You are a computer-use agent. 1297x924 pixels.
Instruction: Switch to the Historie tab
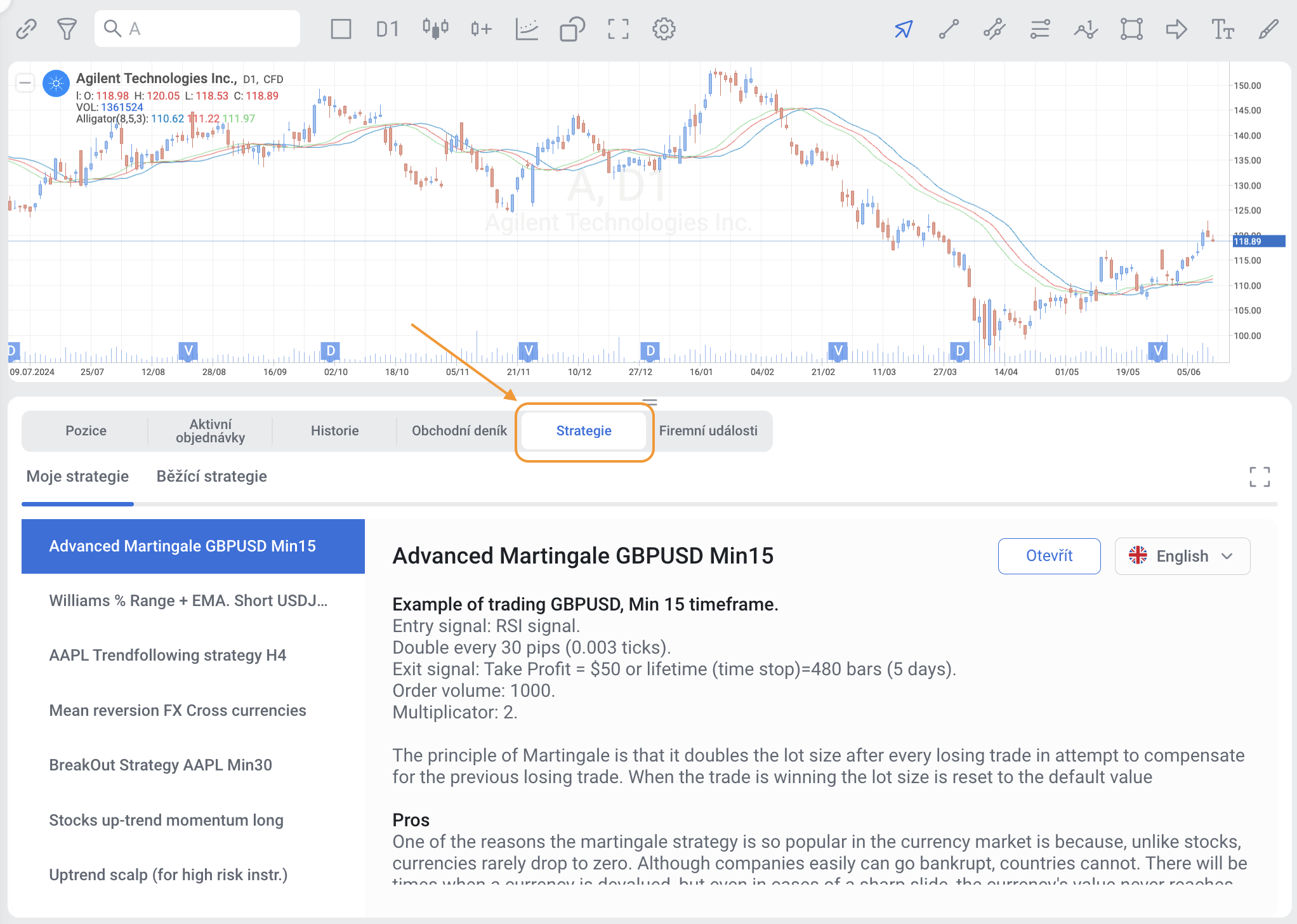(x=334, y=431)
